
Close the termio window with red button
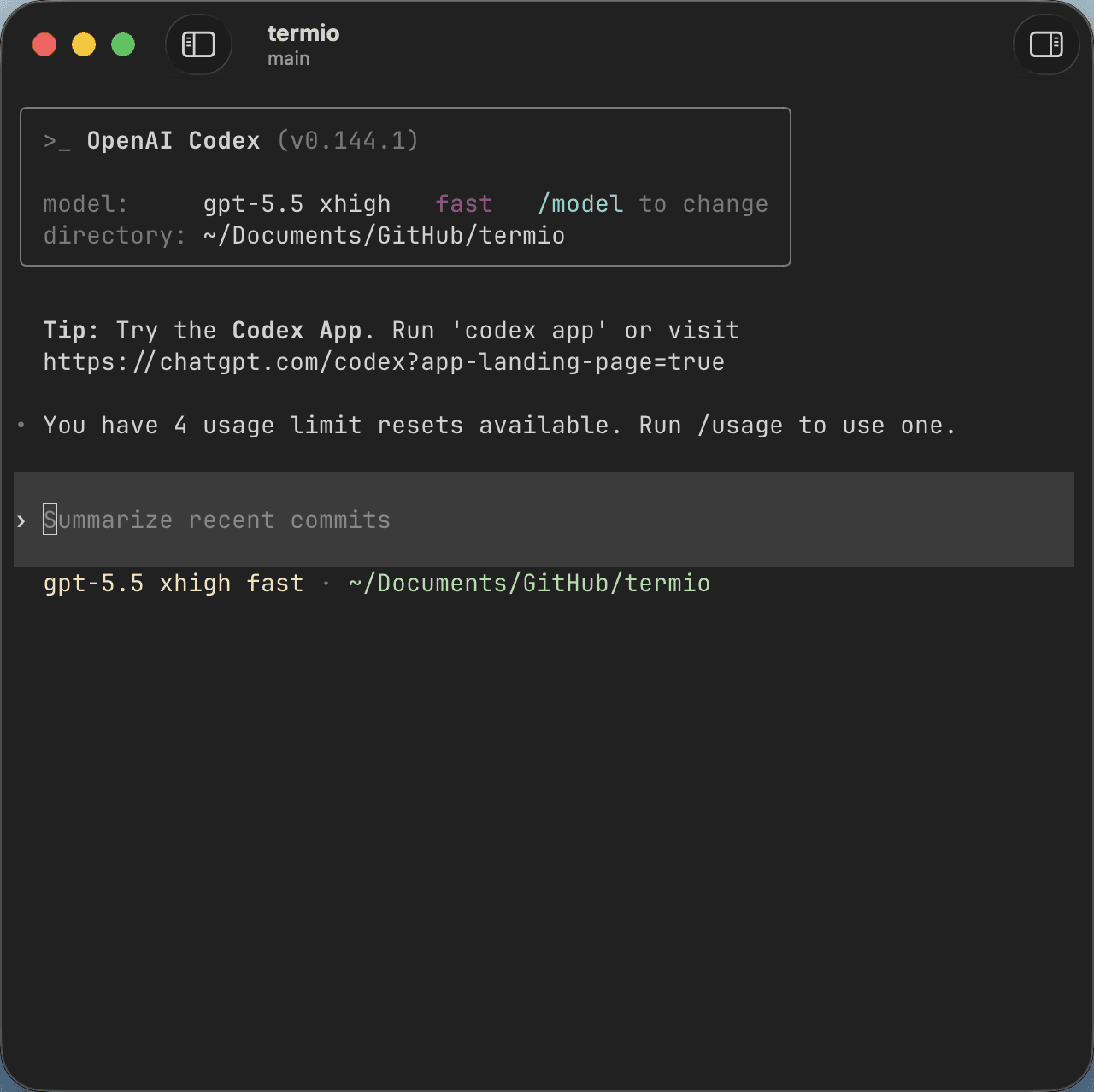44,44
